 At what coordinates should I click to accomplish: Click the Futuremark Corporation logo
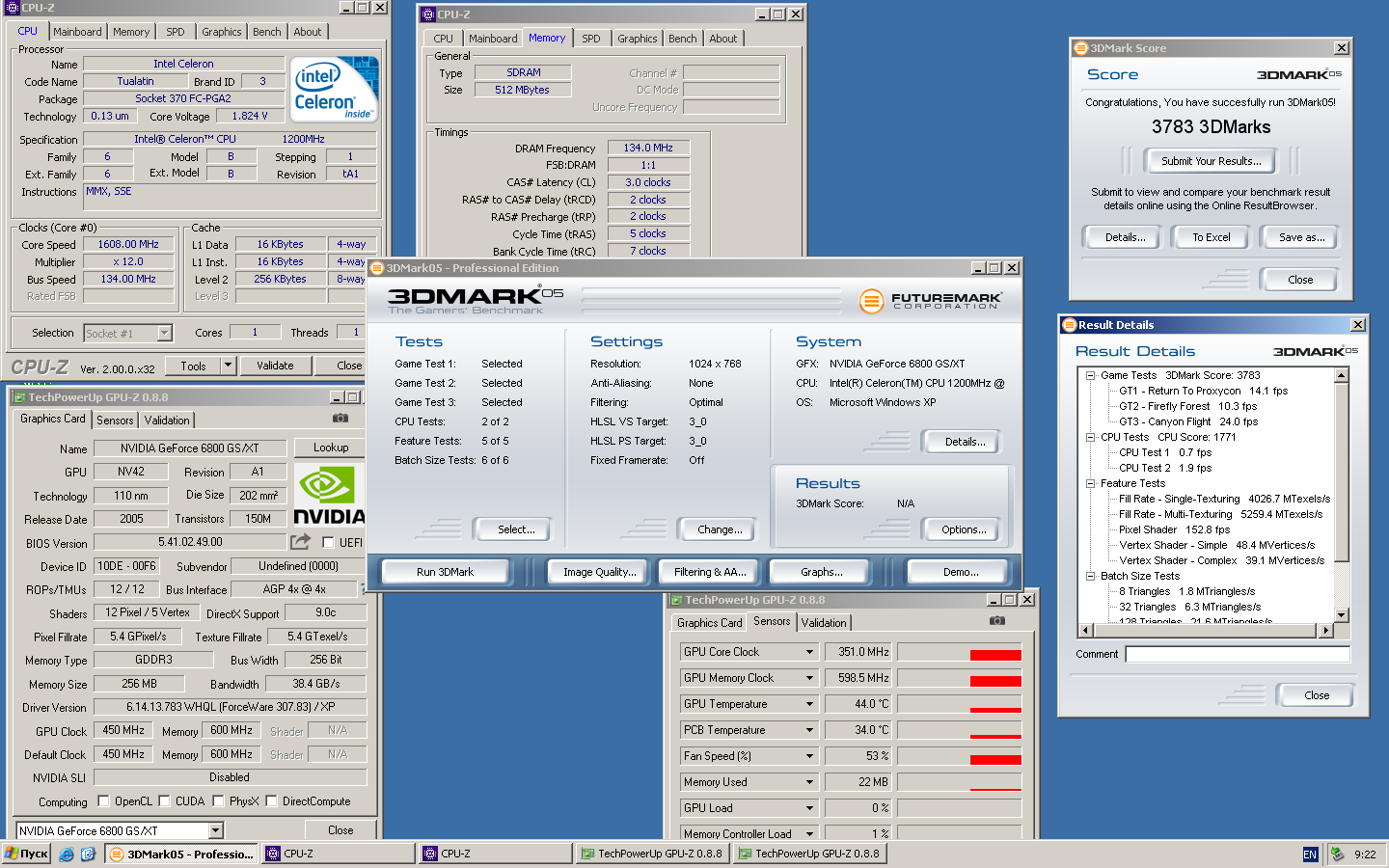pos(931,301)
